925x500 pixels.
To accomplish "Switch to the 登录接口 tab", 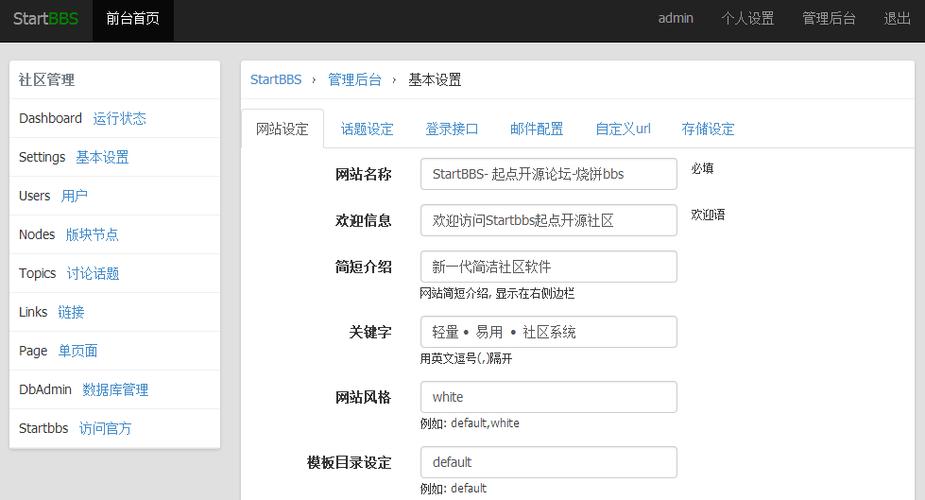I will (x=452, y=129).
